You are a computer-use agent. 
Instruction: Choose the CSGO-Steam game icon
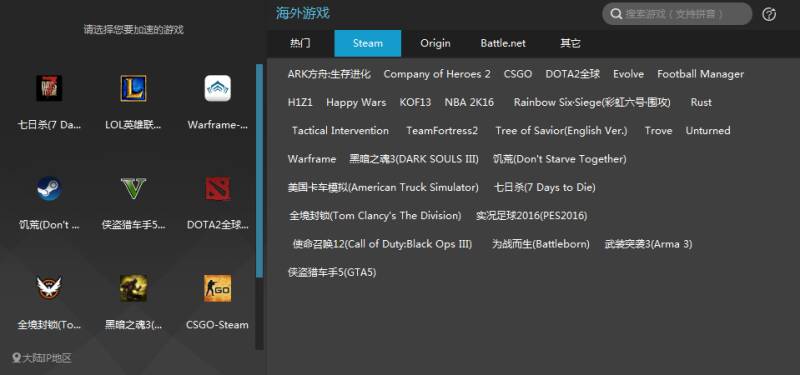tap(218, 288)
